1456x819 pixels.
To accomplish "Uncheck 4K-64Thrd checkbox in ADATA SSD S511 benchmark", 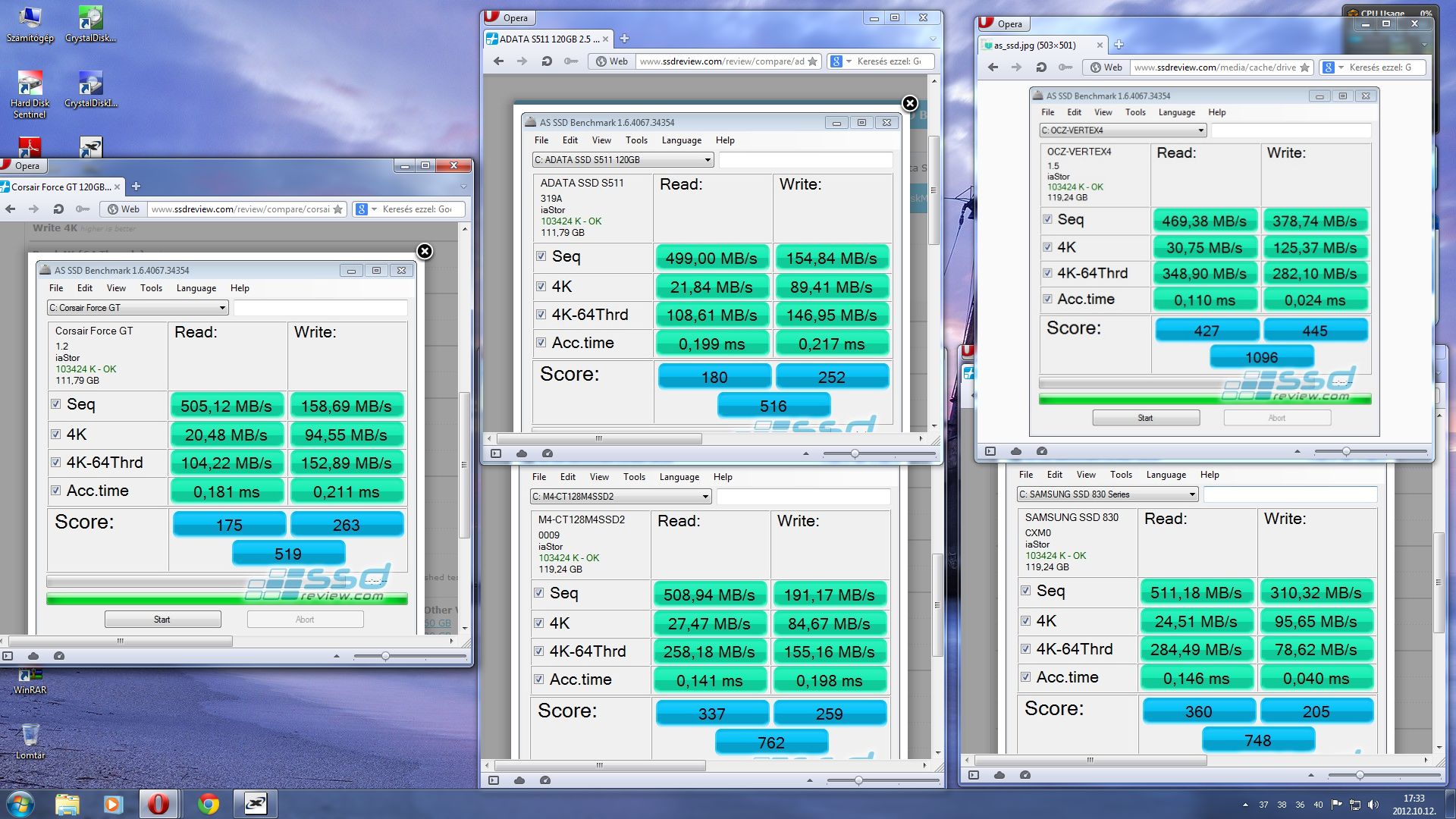I will tap(541, 315).
